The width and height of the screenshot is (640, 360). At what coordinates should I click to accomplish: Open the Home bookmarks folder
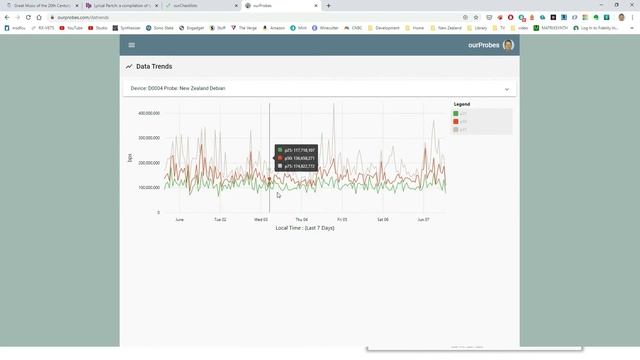[415, 28]
